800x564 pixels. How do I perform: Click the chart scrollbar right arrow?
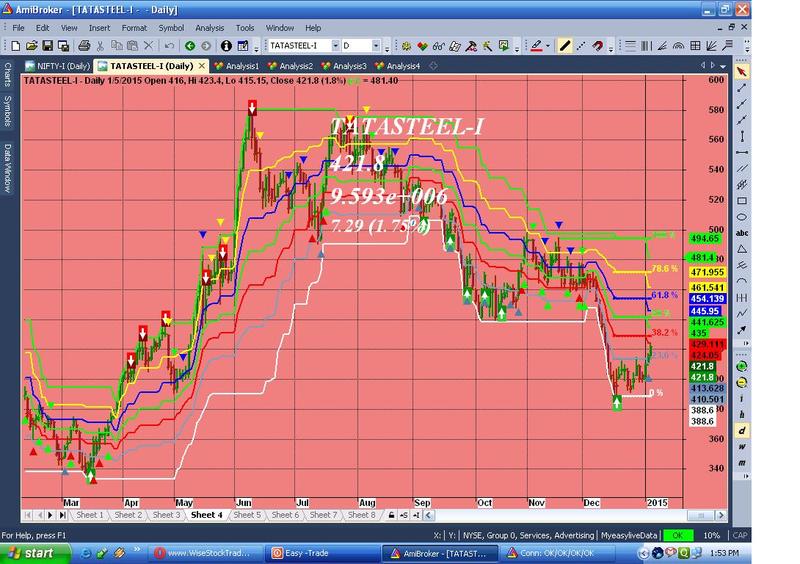coord(721,515)
